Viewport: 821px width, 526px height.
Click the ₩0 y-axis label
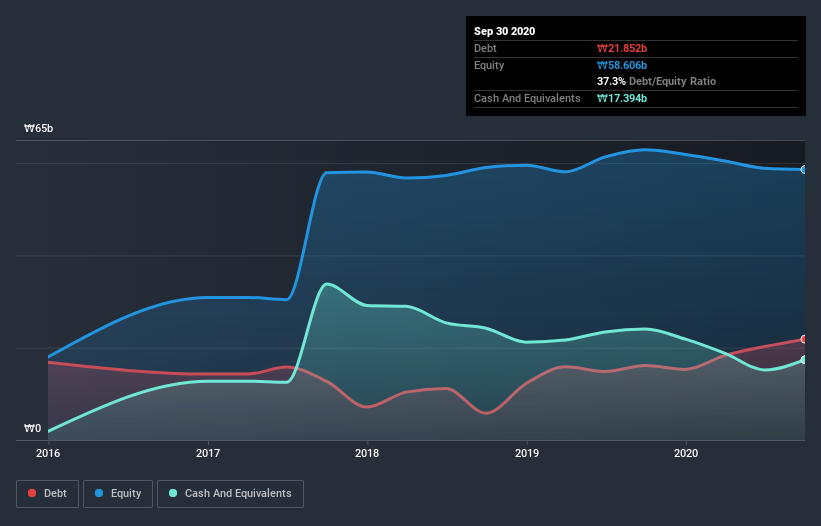(32, 428)
